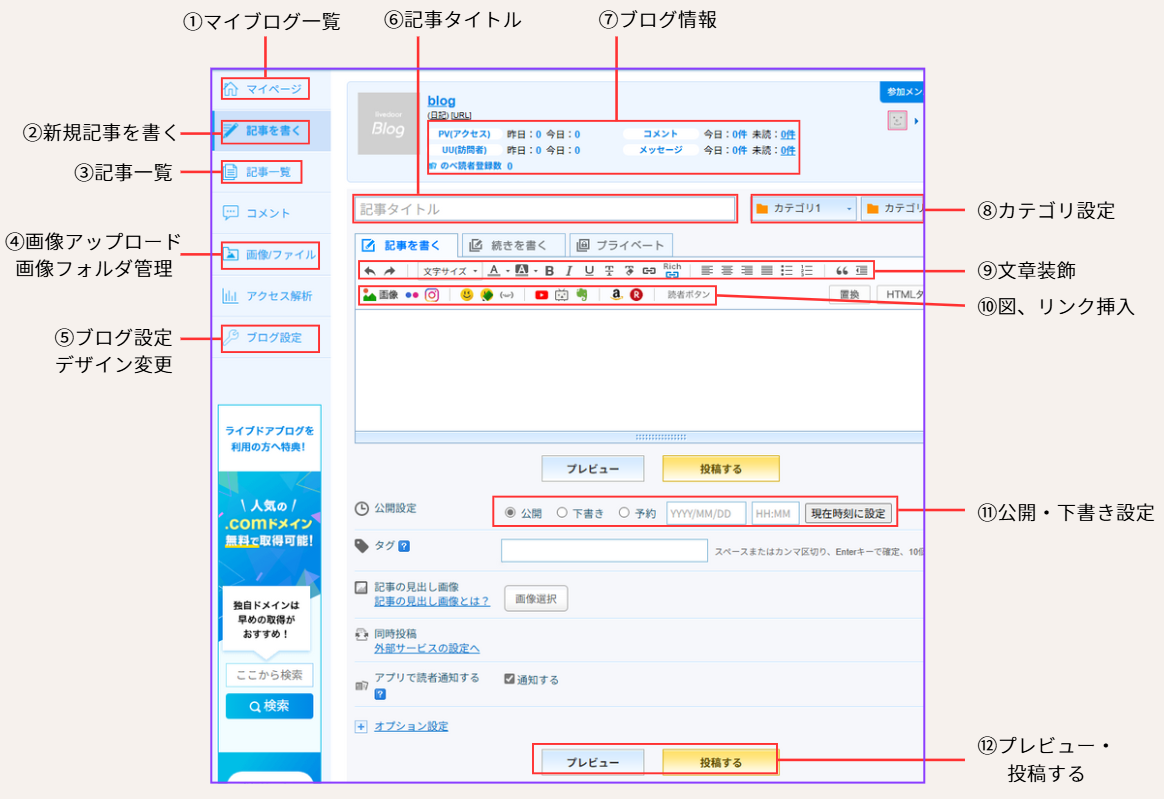The image size is (1164, 799).
Task: Insert a YouTube video
Action: 541,295
